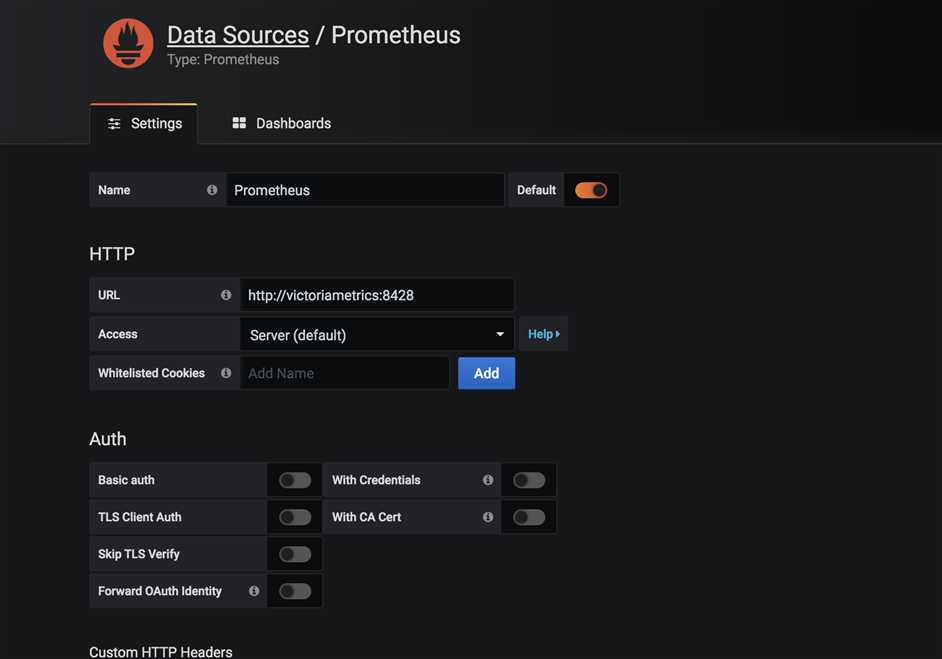The image size is (942, 659).
Task: Click the HTTP section heading
Action: (112, 254)
